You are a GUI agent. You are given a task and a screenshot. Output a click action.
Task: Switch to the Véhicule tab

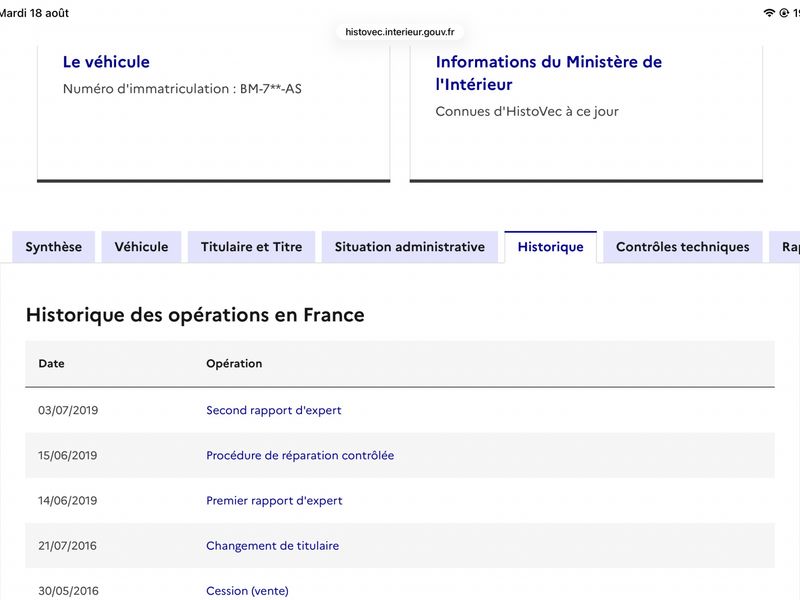(x=141, y=247)
